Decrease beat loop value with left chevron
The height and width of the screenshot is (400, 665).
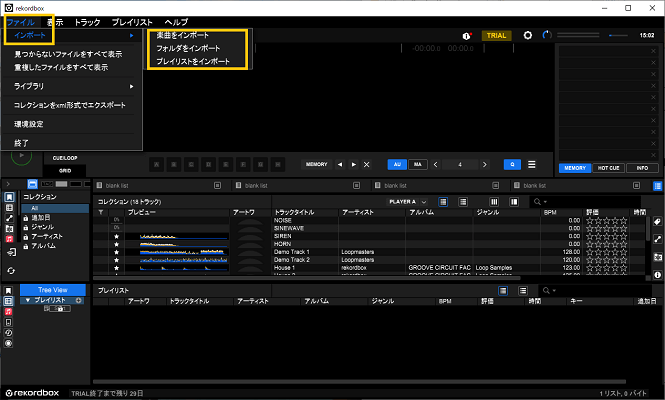(436, 165)
